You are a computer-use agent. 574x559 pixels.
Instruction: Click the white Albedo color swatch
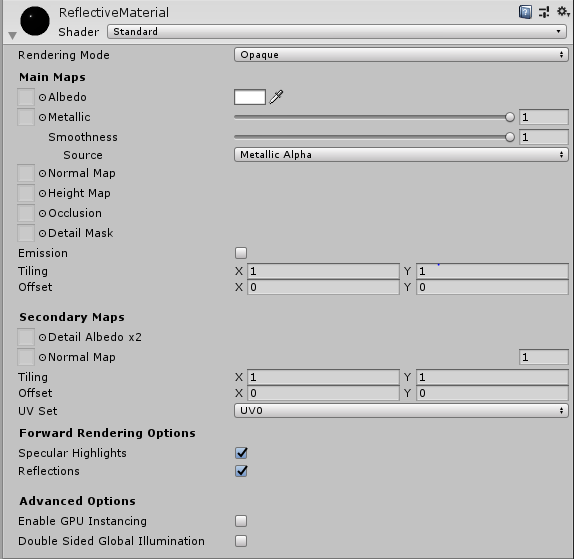pos(250,97)
